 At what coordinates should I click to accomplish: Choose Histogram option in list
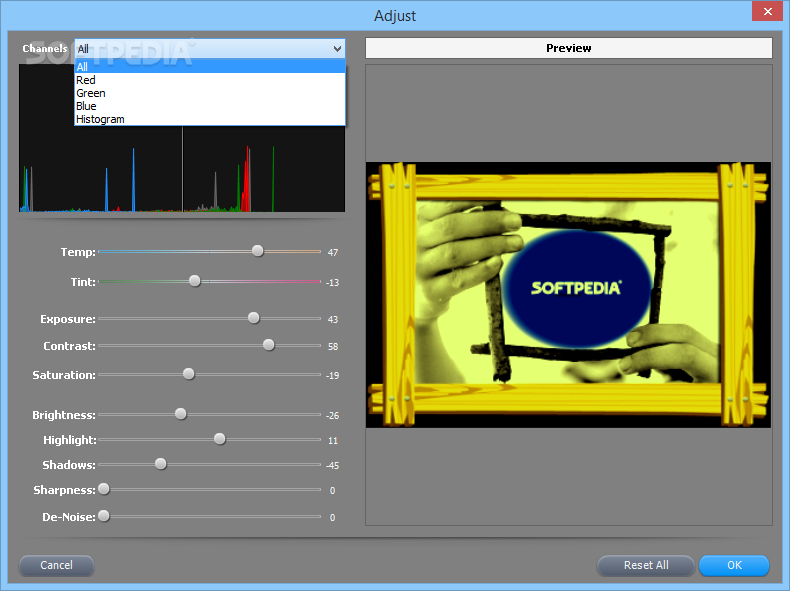[x=210, y=119]
